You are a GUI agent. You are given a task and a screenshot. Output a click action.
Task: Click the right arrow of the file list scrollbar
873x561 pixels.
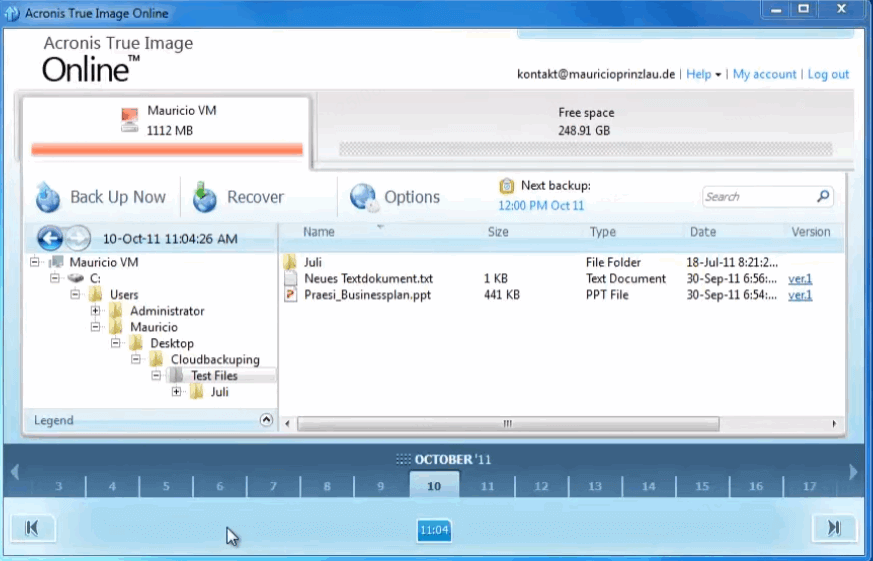pyautogui.click(x=834, y=424)
